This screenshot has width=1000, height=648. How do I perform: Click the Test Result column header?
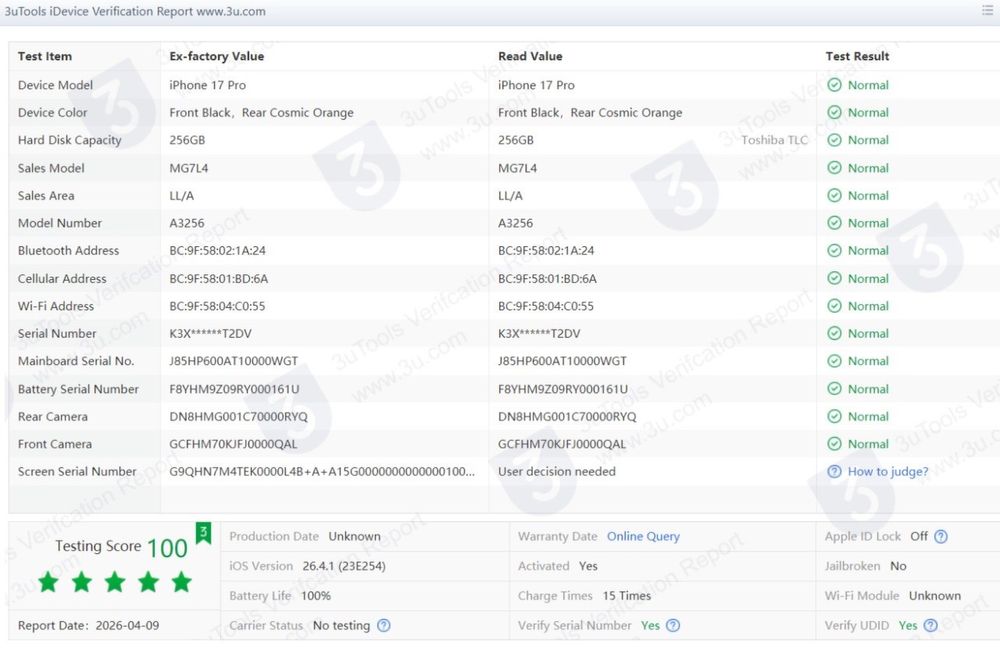click(x=857, y=56)
